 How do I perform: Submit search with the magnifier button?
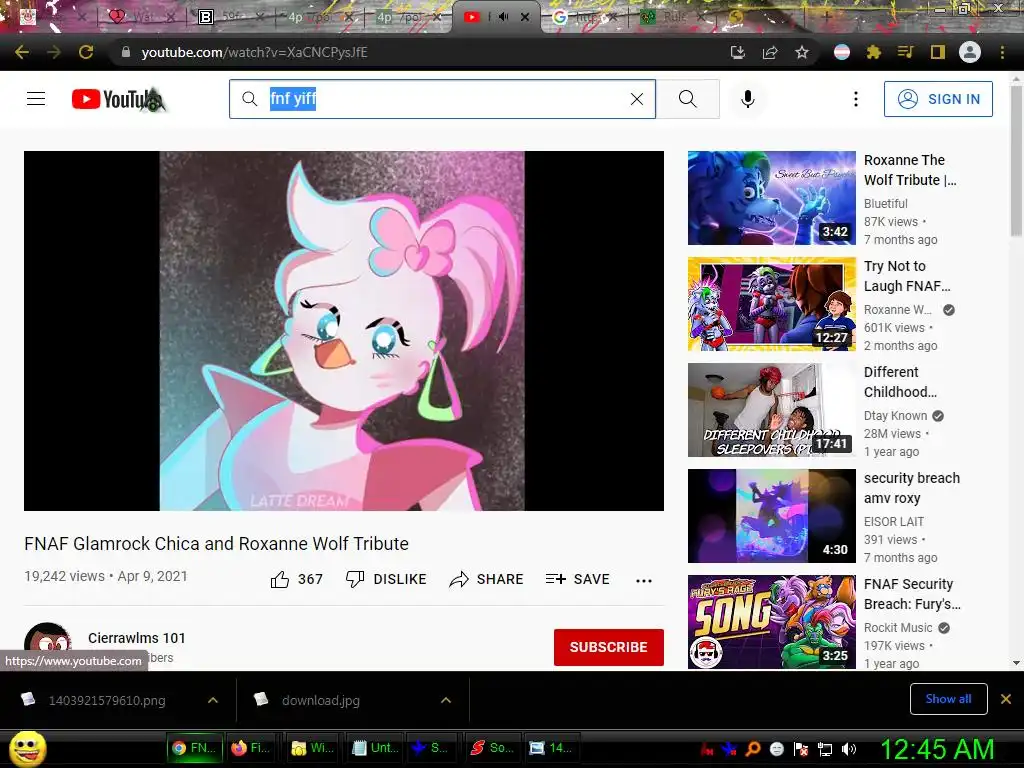pyautogui.click(x=688, y=99)
